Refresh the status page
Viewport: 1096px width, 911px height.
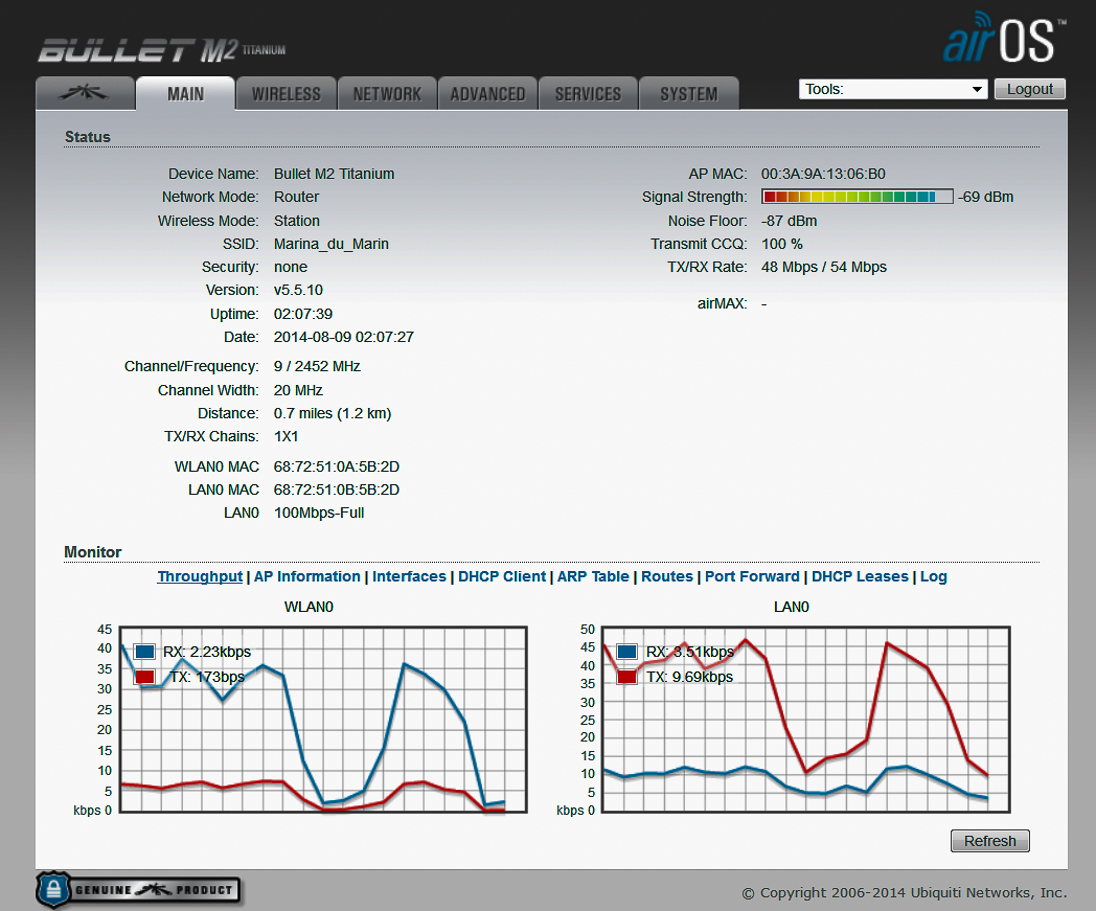pyautogui.click(x=990, y=841)
